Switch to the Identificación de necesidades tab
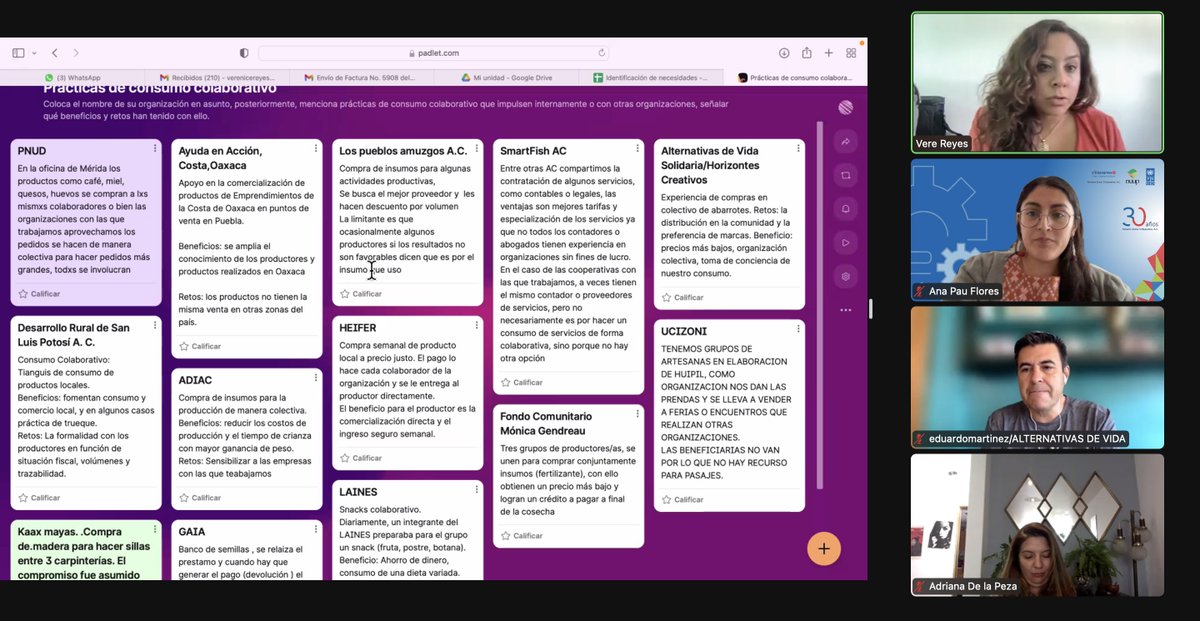This screenshot has width=1200, height=621. (x=650, y=77)
